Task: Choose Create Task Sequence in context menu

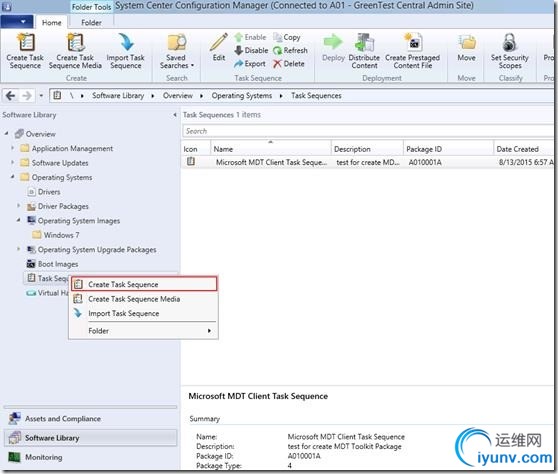Action: tap(144, 284)
